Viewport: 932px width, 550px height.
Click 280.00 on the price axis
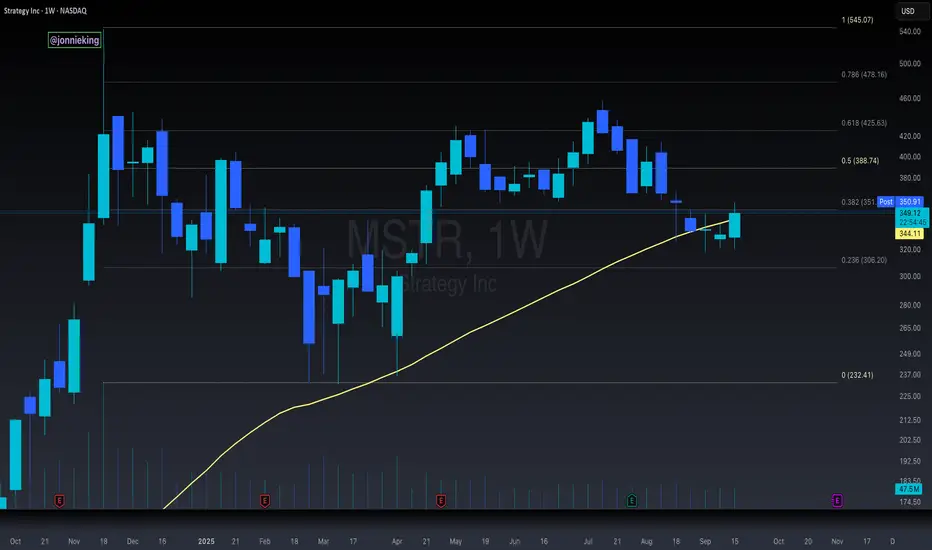pos(910,305)
